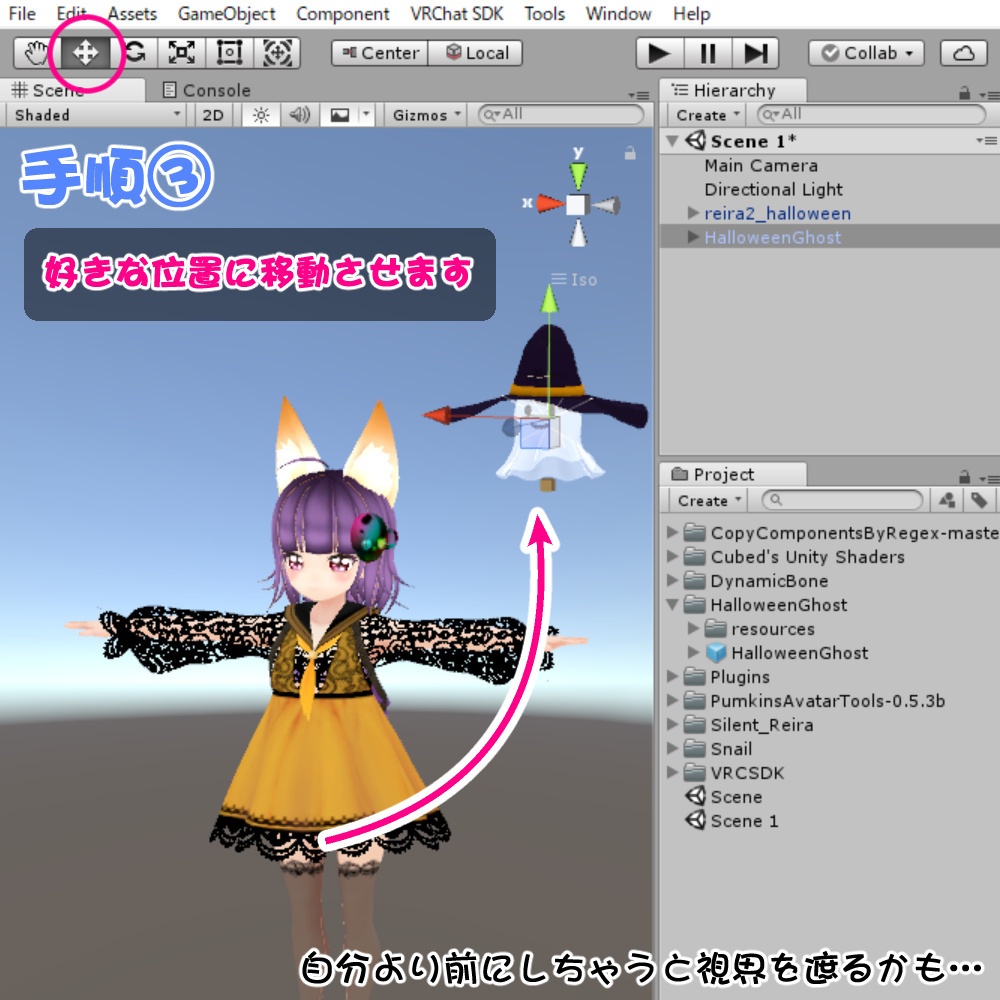
Task: Click Create in the Hierarchy panel
Action: click(x=702, y=115)
